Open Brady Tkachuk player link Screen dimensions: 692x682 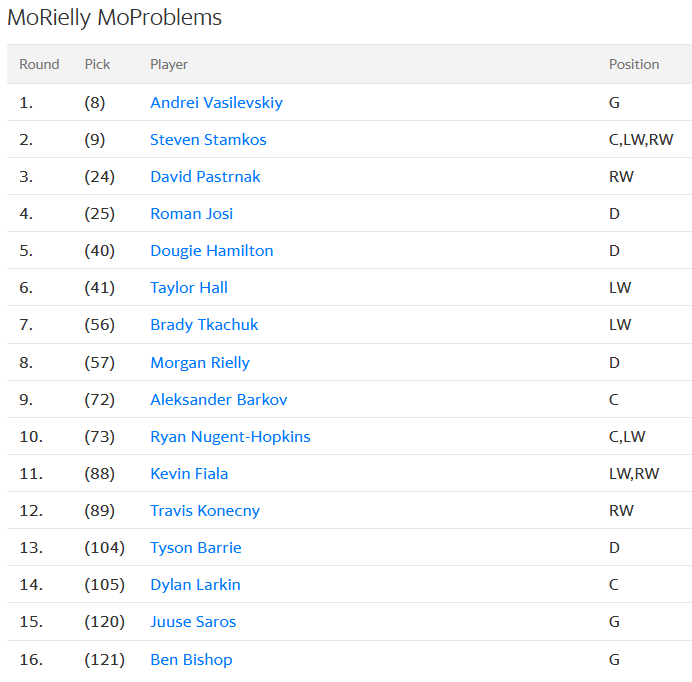tap(204, 325)
